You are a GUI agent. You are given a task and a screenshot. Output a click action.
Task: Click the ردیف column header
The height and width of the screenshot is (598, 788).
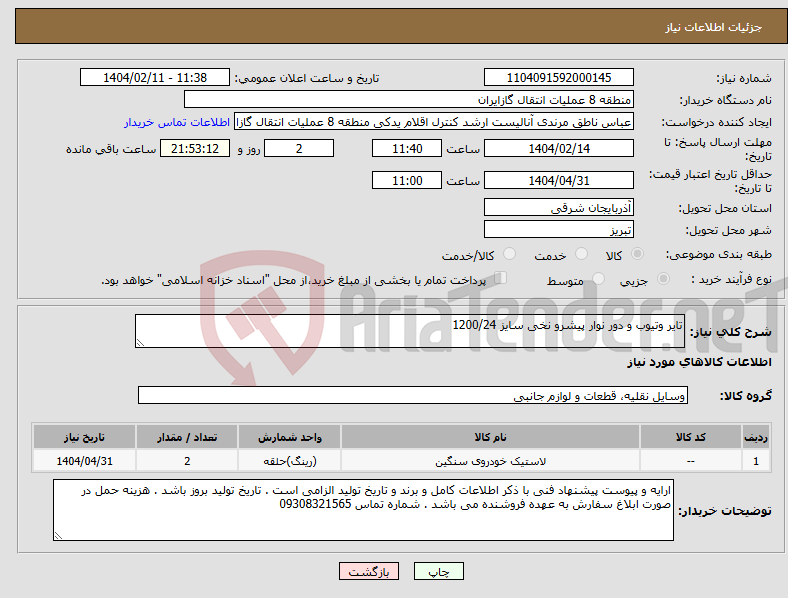pos(755,437)
